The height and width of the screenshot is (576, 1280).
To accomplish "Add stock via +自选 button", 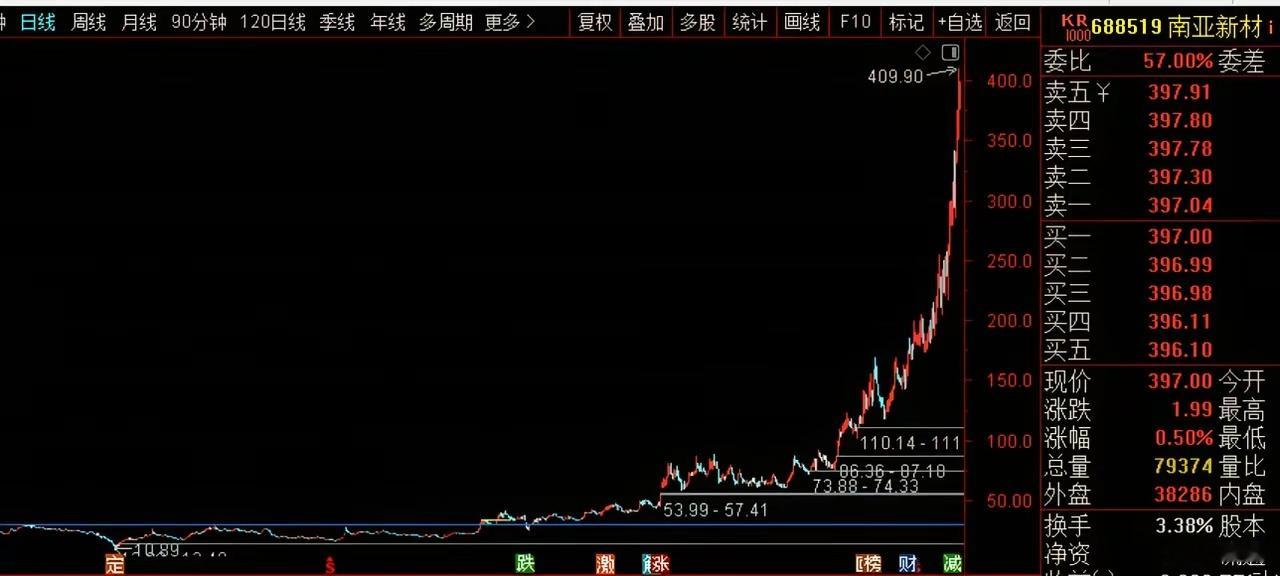I will click(960, 22).
